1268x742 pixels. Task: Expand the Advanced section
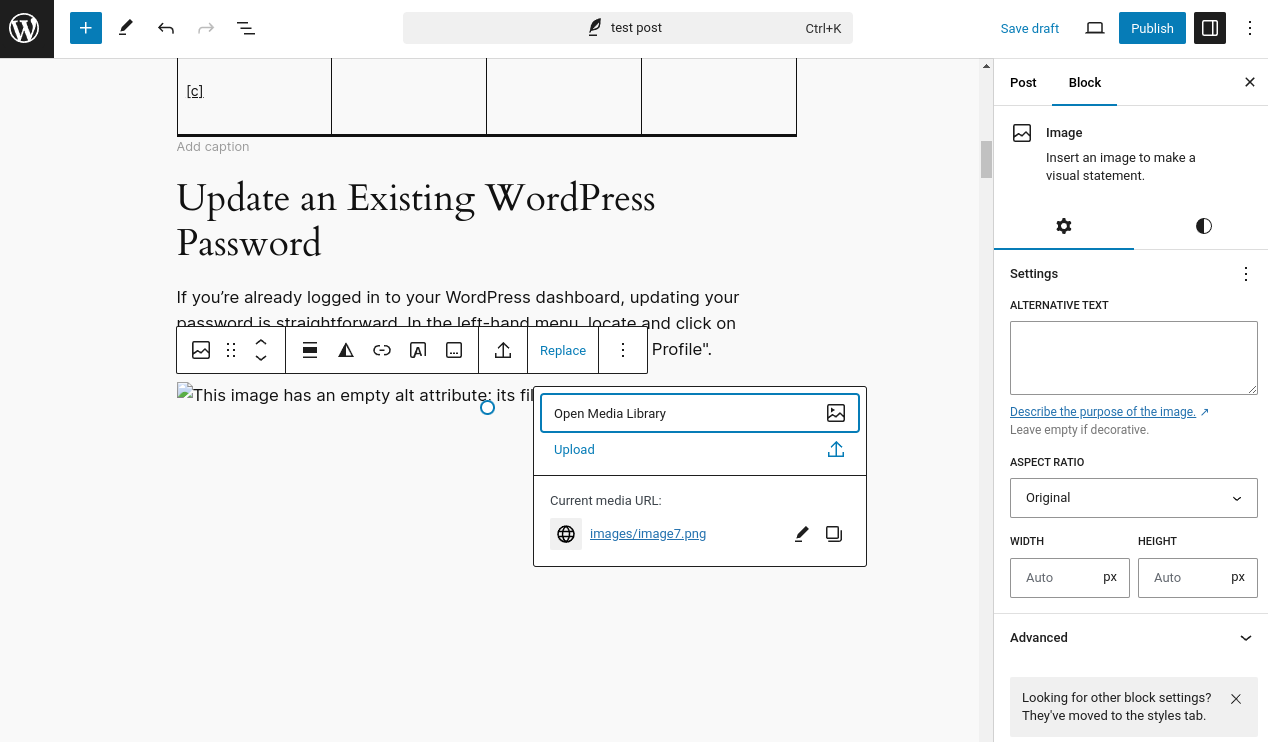(1131, 638)
